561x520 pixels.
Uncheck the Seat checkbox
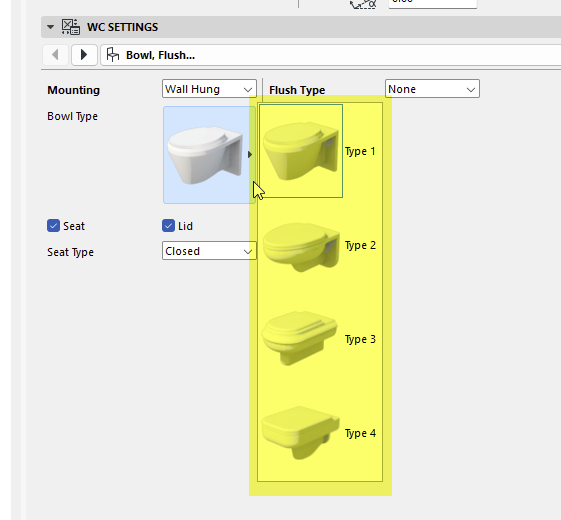53,226
